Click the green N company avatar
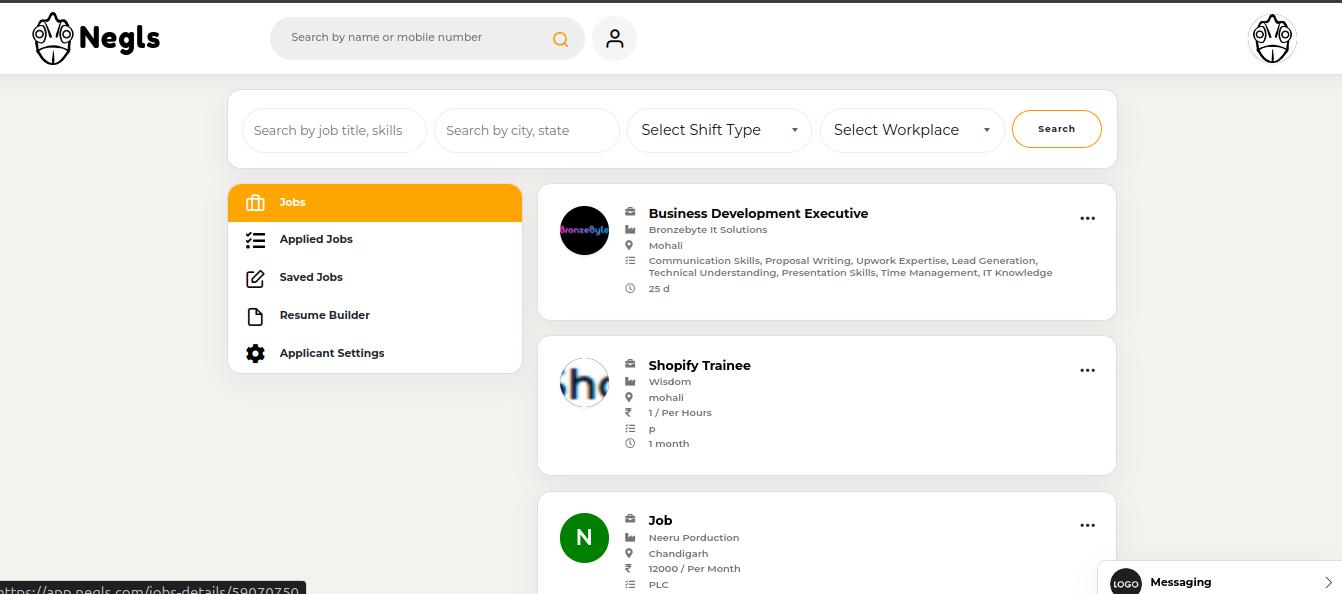Viewport: 1342px width, 594px height. coord(584,538)
